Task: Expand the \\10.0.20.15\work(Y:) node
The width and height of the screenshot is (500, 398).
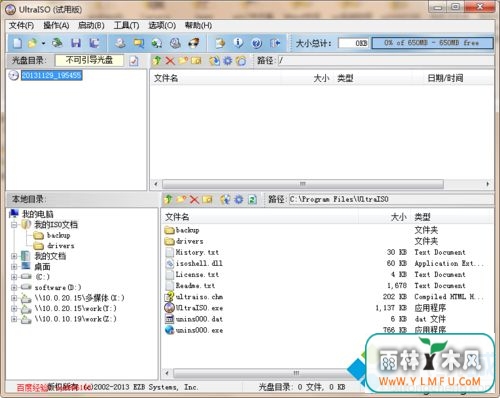Action: pyautogui.click(x=14, y=308)
